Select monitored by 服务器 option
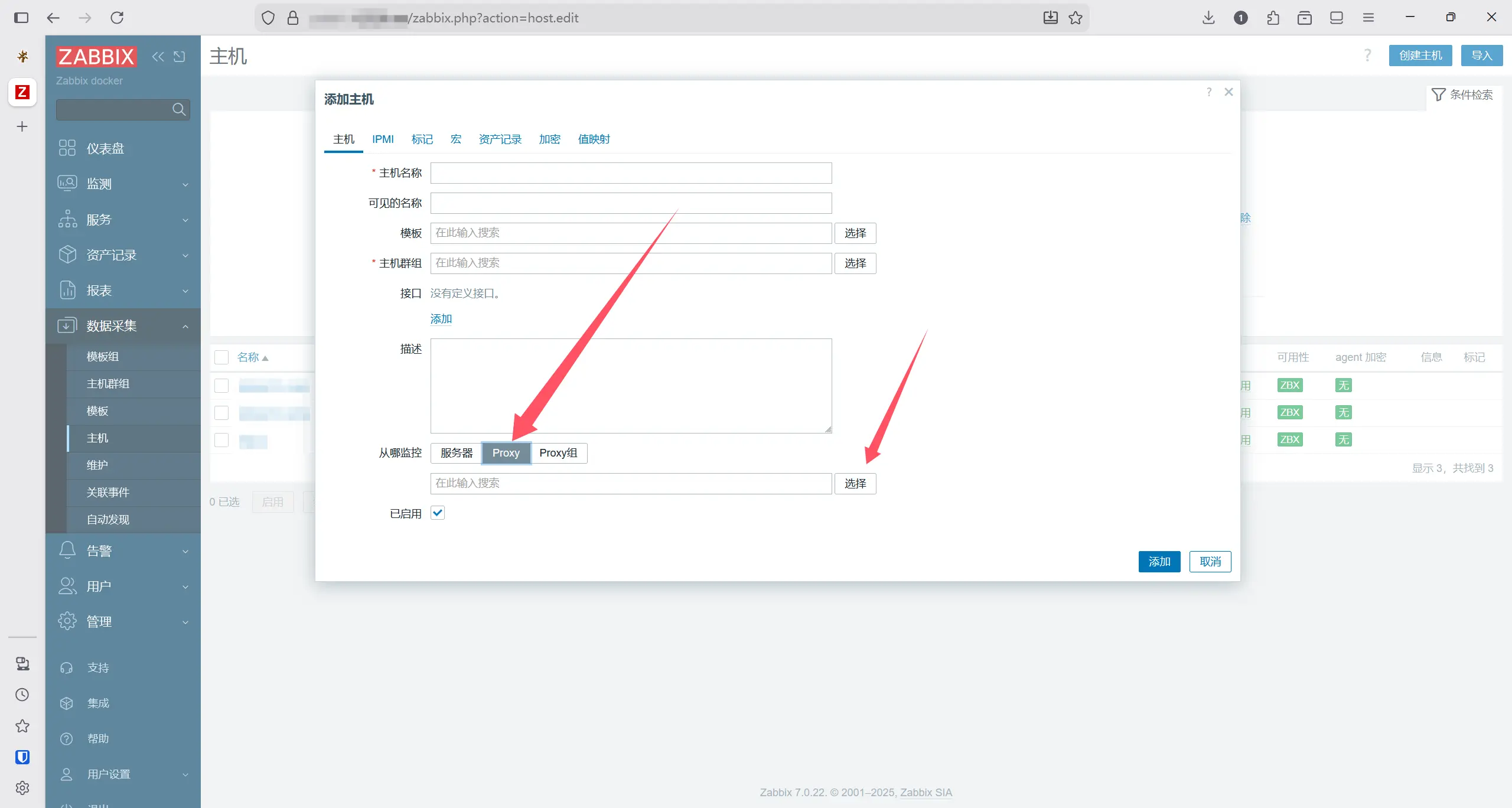Screen dimensions: 1512x808 456,453
